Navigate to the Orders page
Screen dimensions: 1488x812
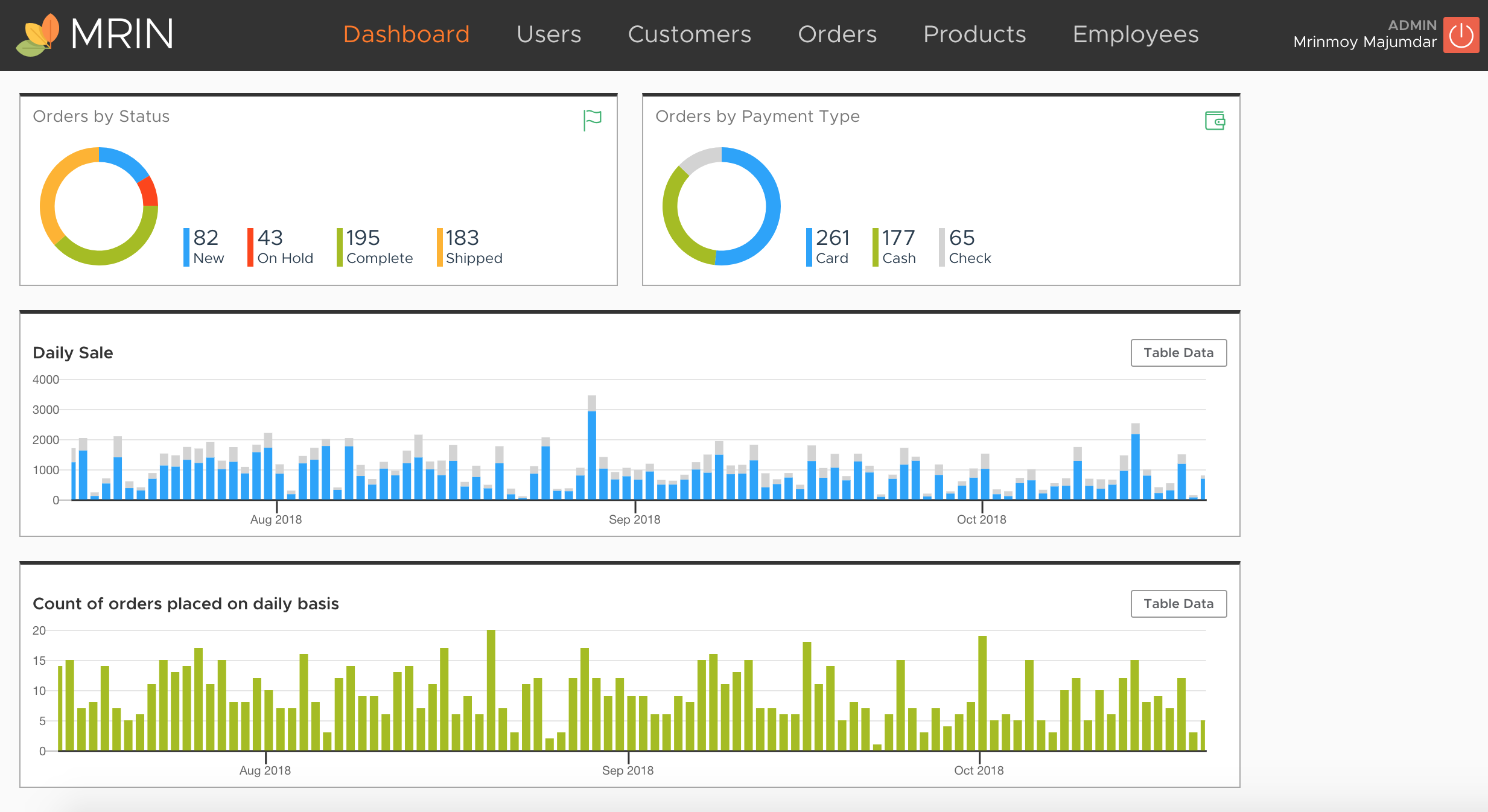837,34
